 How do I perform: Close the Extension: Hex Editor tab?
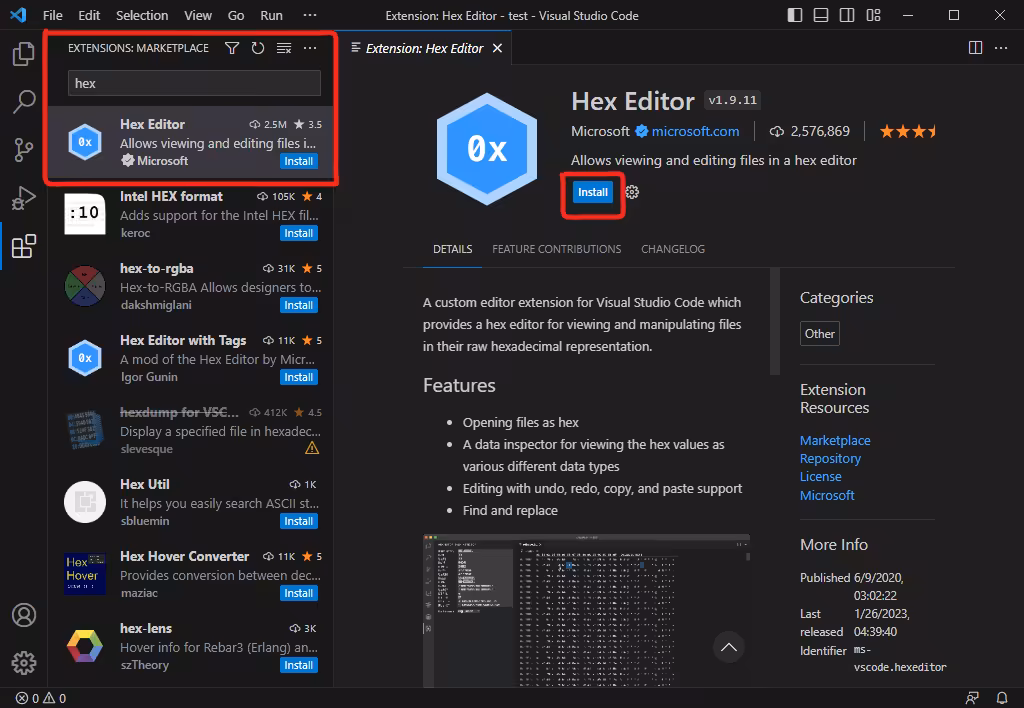(x=498, y=48)
